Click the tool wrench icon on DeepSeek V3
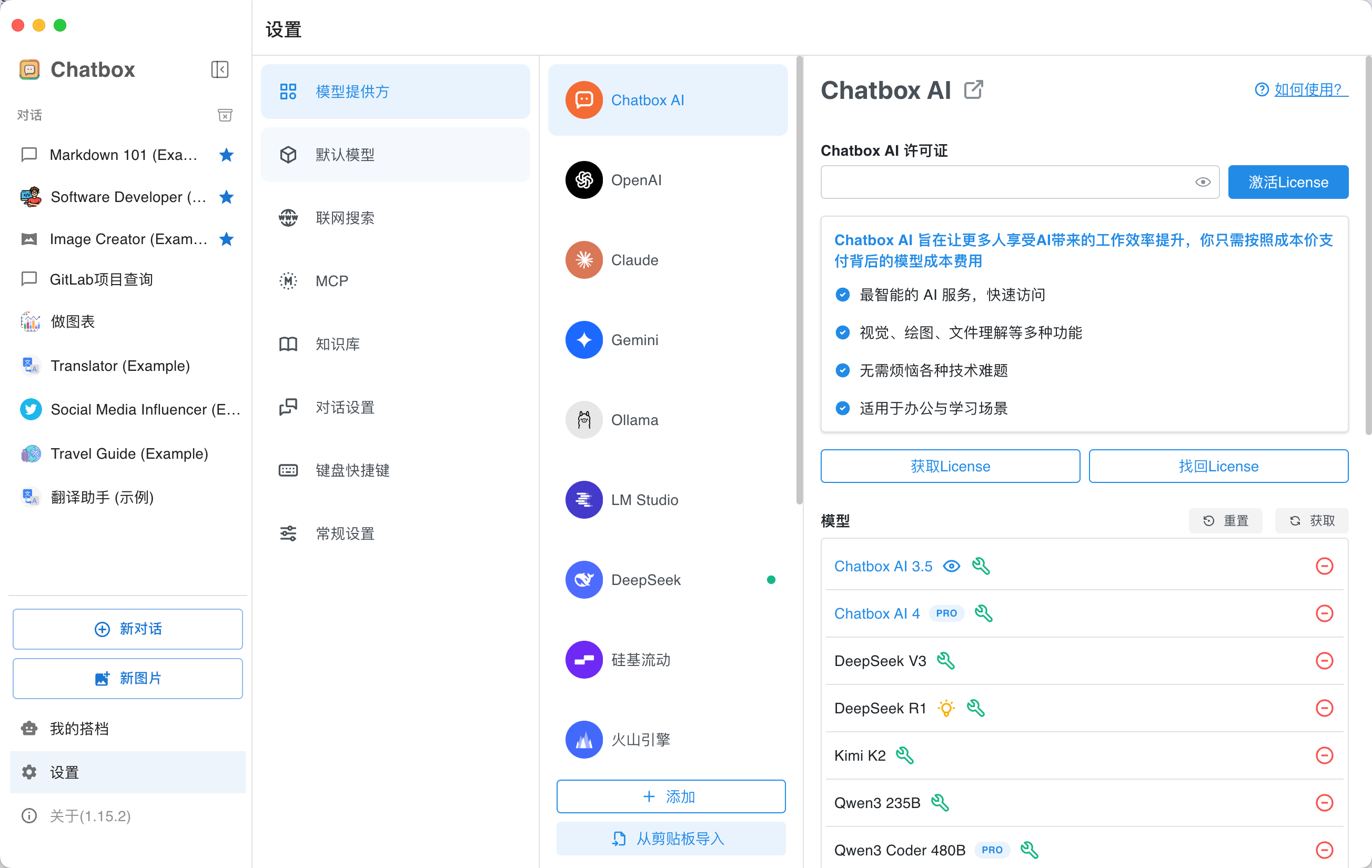Image resolution: width=1372 pixels, height=868 pixels. 945,661
